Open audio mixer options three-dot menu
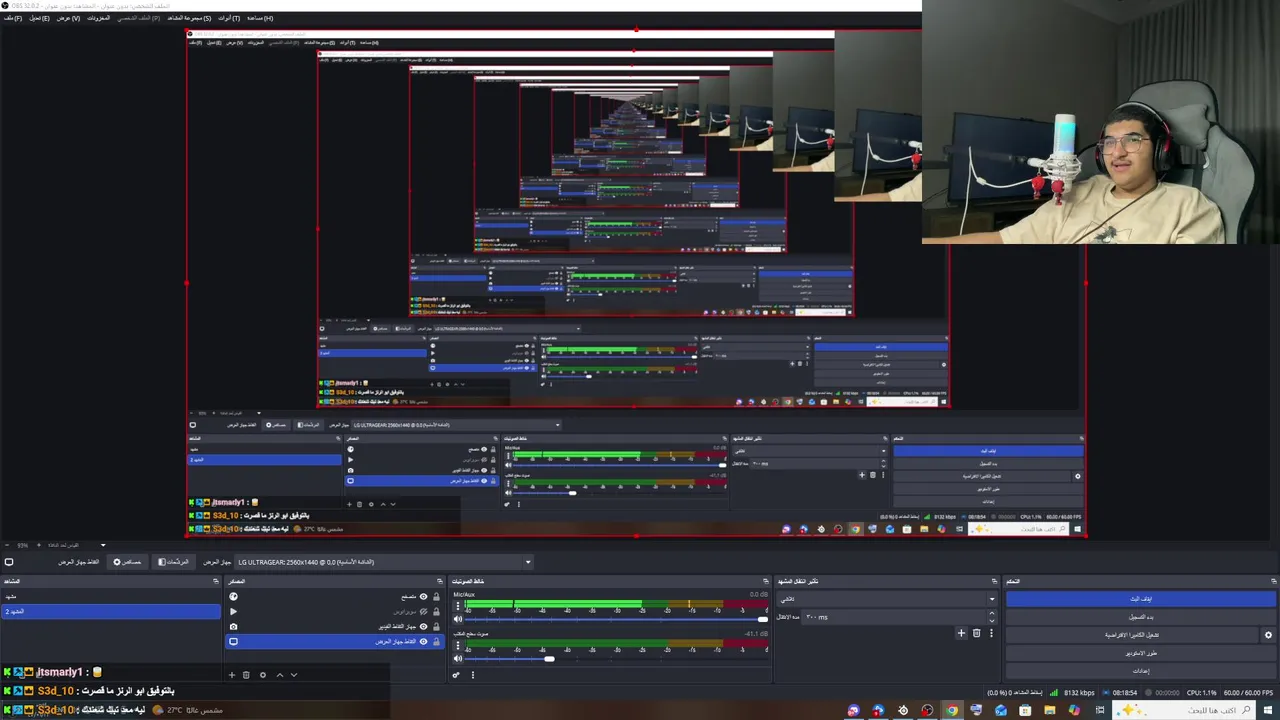Viewport: 1280px width, 720px height. [x=473, y=675]
